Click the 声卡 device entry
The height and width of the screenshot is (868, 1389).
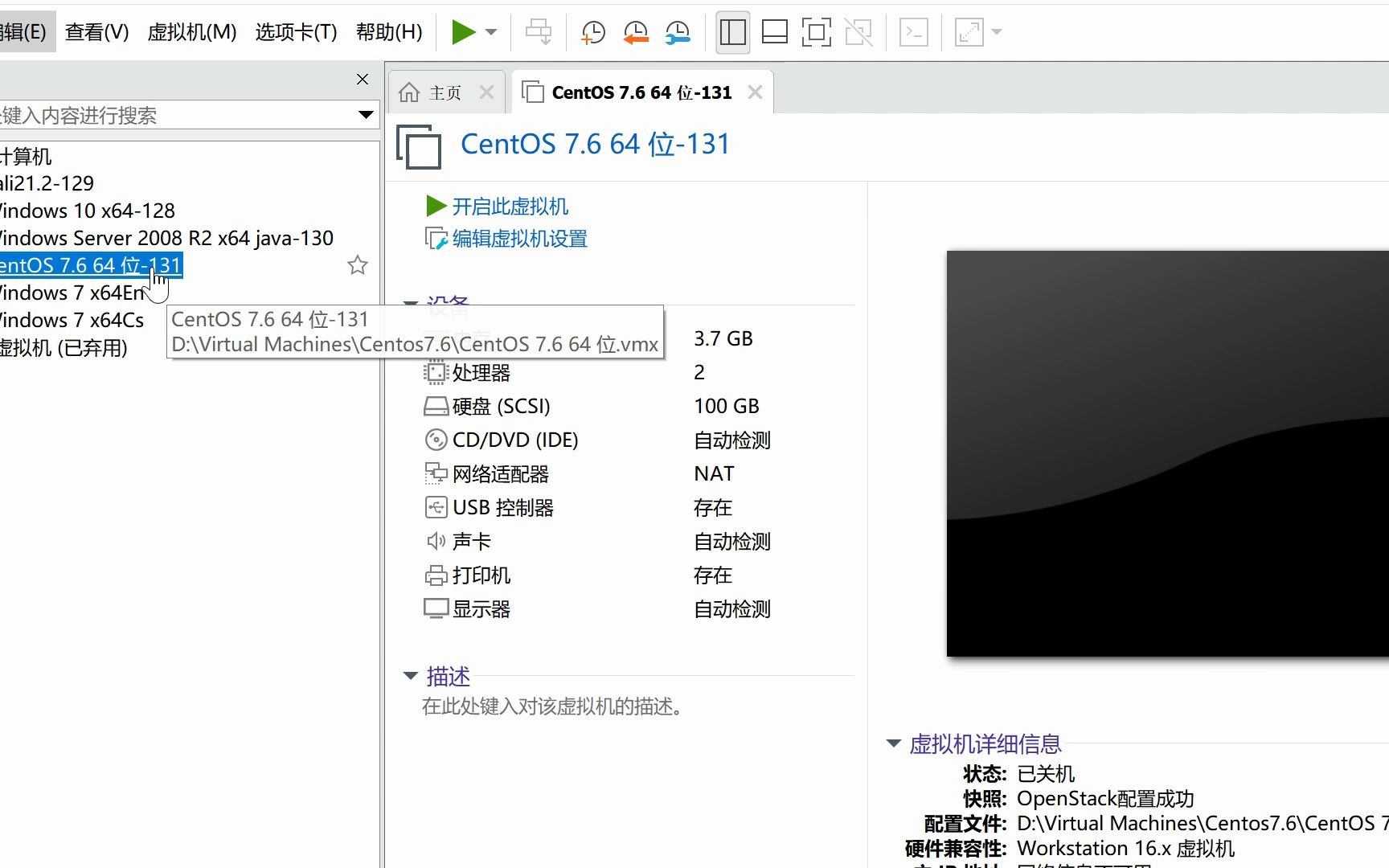pyautogui.click(x=472, y=542)
